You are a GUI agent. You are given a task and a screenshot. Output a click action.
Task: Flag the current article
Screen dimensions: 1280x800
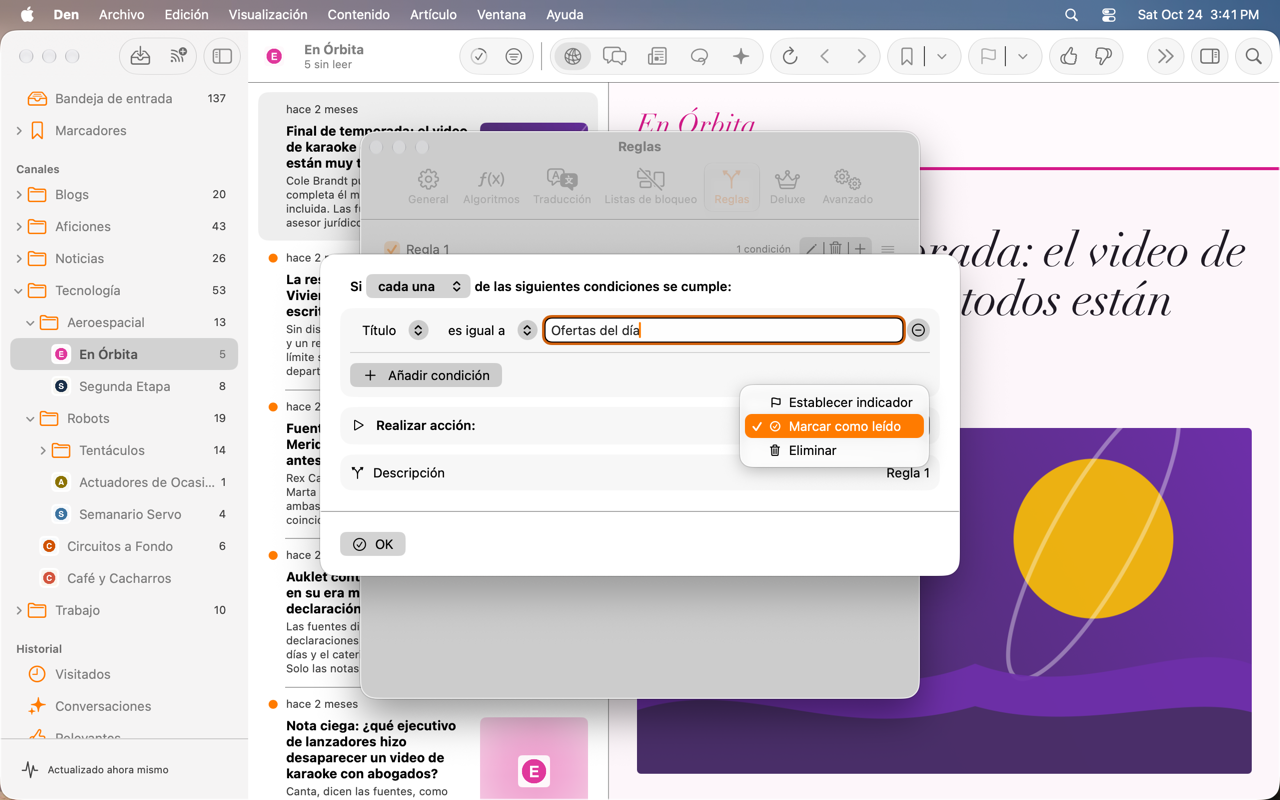(x=988, y=57)
